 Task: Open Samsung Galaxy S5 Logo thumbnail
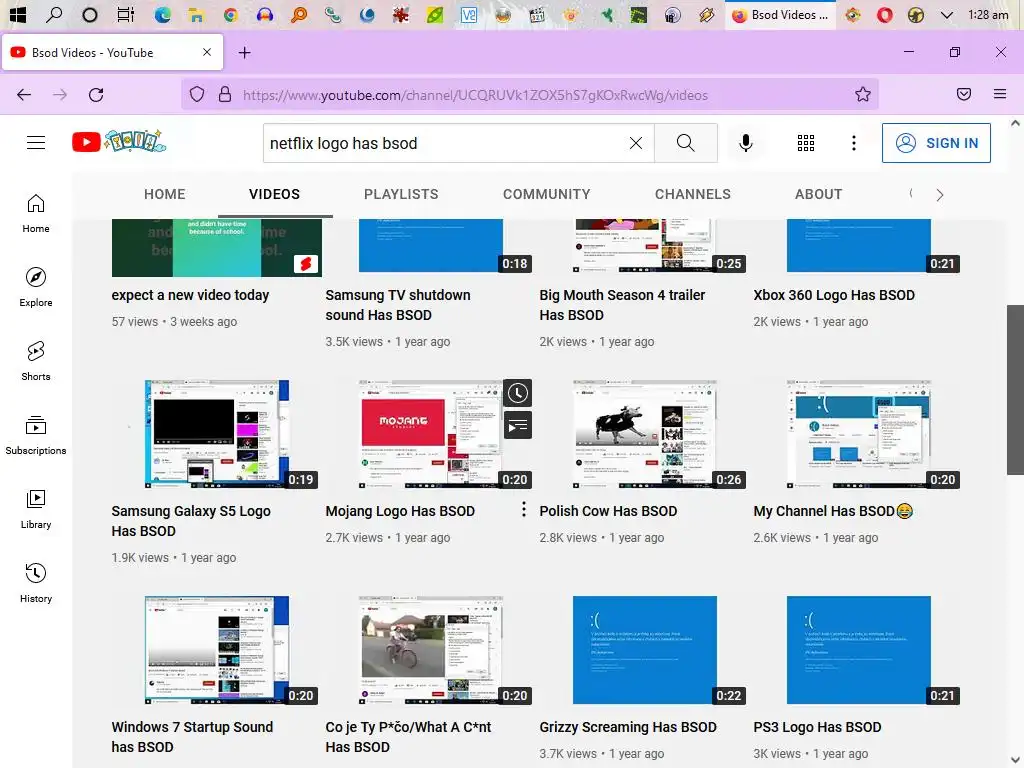tap(217, 434)
